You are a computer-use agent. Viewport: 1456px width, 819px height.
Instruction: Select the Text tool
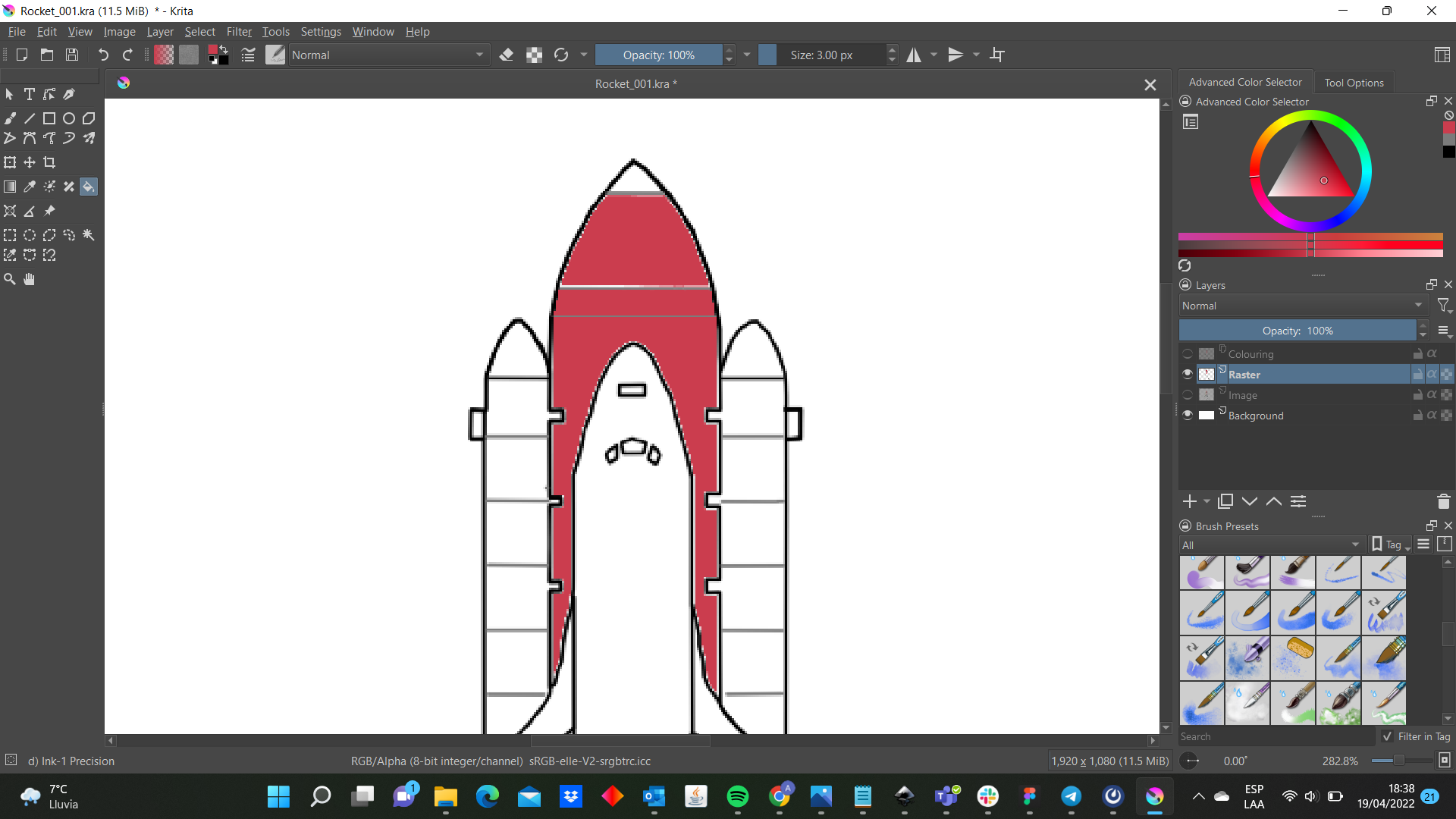click(30, 94)
